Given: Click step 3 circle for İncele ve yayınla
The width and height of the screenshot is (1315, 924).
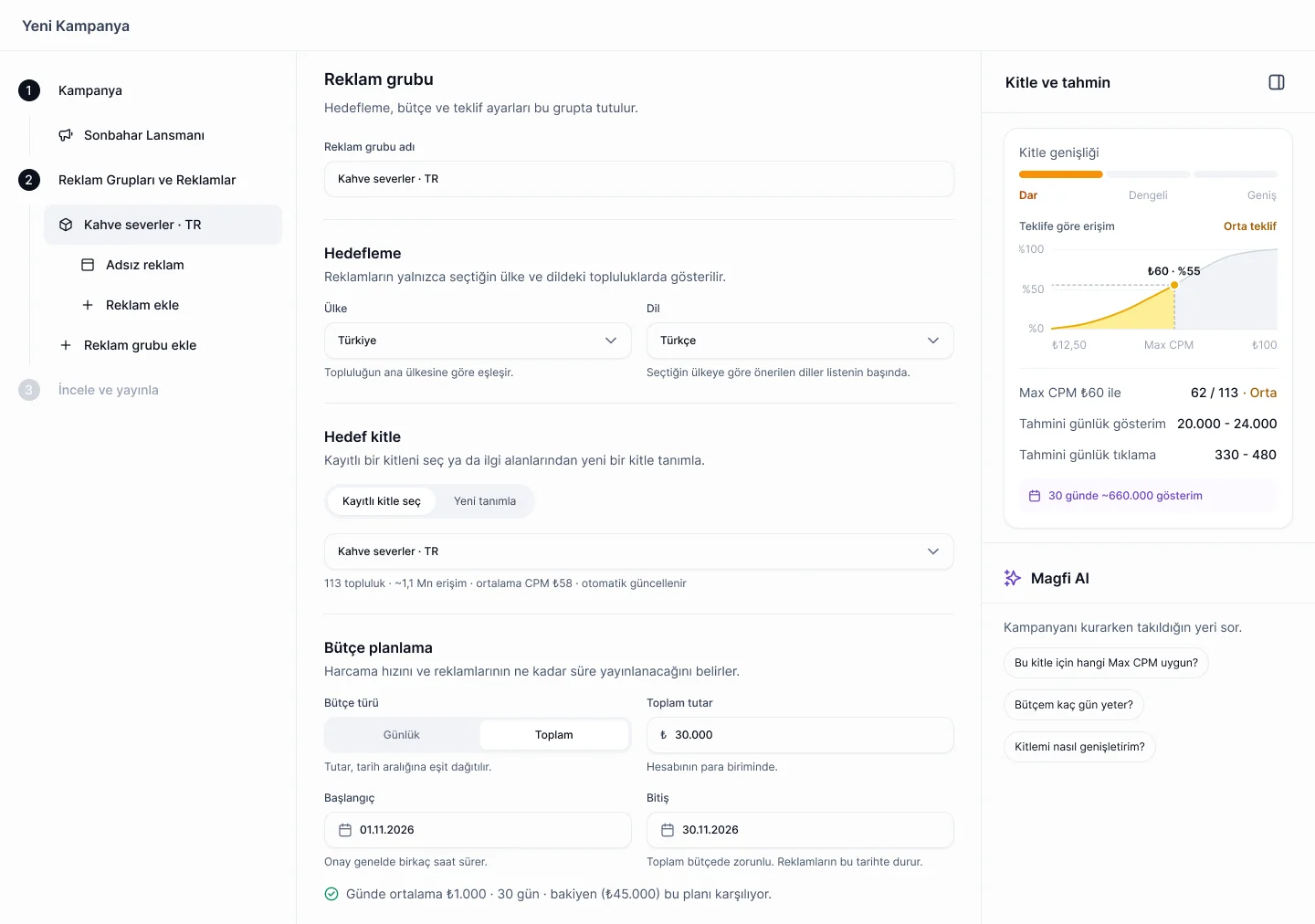Looking at the screenshot, I should (x=29, y=390).
